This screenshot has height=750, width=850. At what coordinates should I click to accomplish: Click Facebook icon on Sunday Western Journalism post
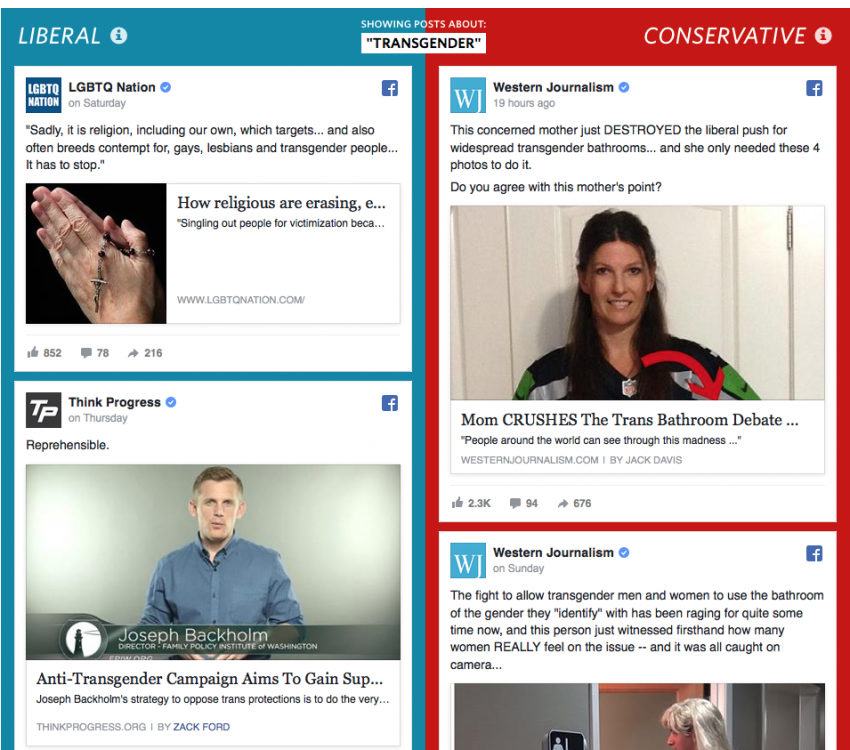coord(814,554)
